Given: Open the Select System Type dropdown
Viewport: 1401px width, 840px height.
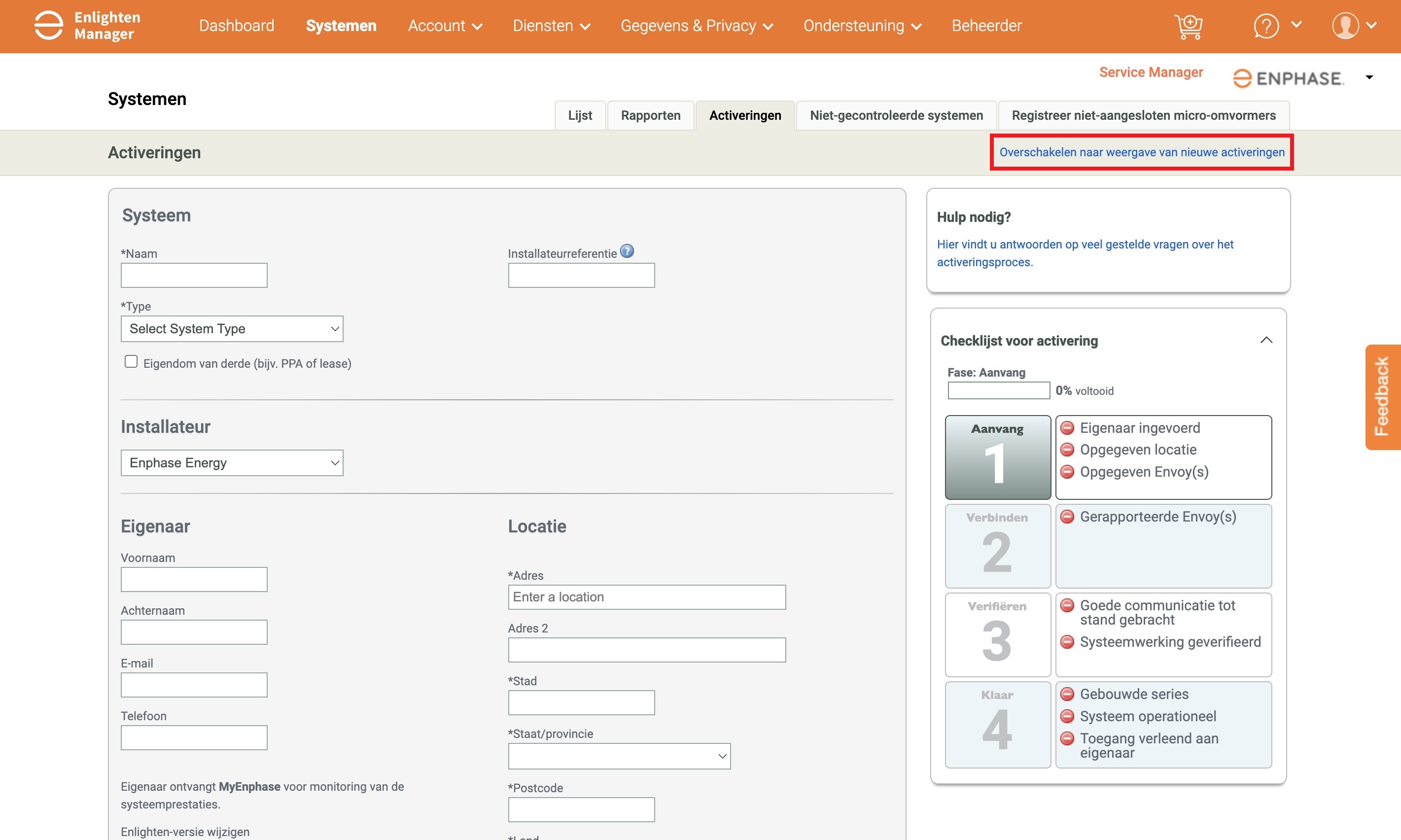Looking at the screenshot, I should [x=232, y=329].
